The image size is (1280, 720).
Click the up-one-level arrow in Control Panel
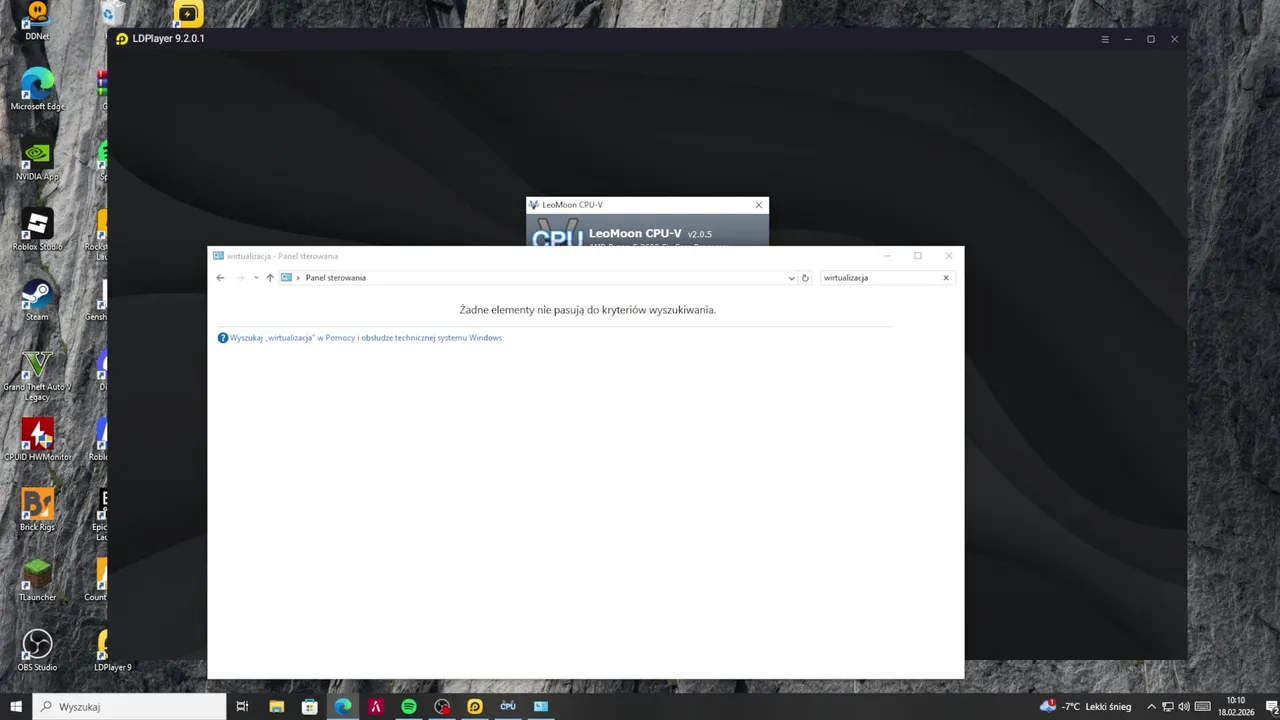(270, 278)
